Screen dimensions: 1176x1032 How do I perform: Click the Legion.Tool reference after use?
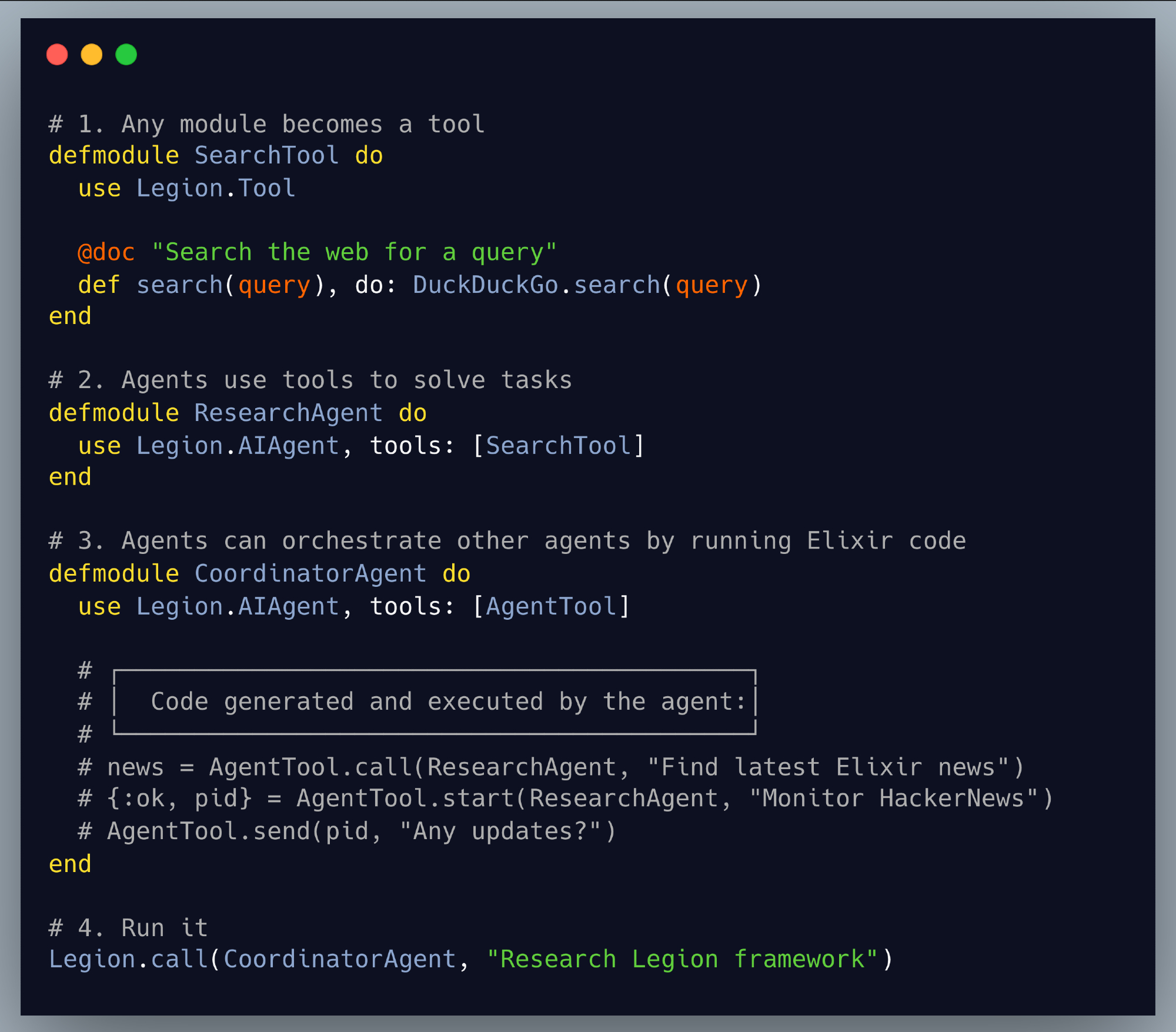tap(215, 189)
